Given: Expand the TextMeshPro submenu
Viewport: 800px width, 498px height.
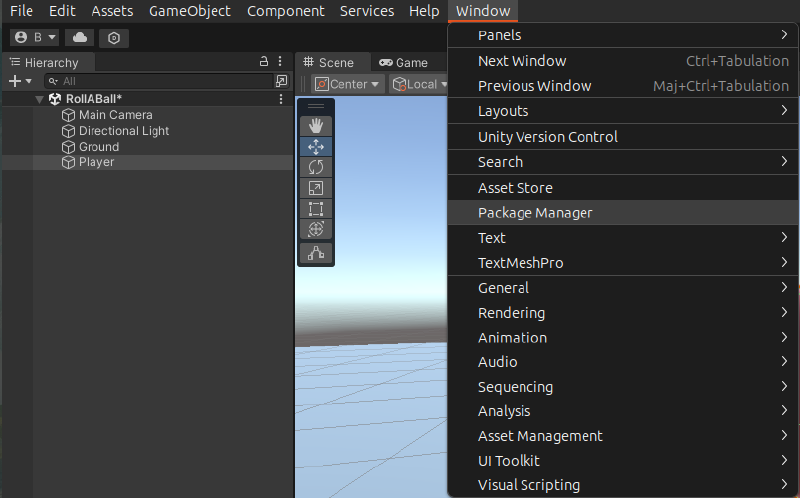Looking at the screenshot, I should [623, 263].
